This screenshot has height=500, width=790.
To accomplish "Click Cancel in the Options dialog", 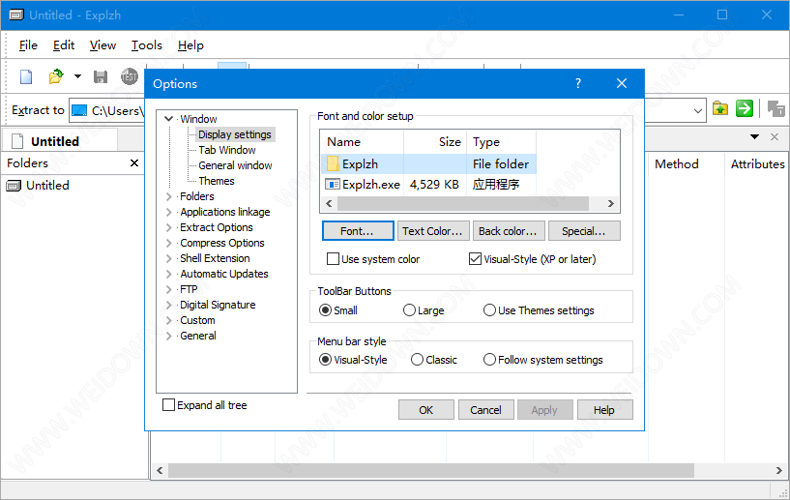I will coord(486,410).
